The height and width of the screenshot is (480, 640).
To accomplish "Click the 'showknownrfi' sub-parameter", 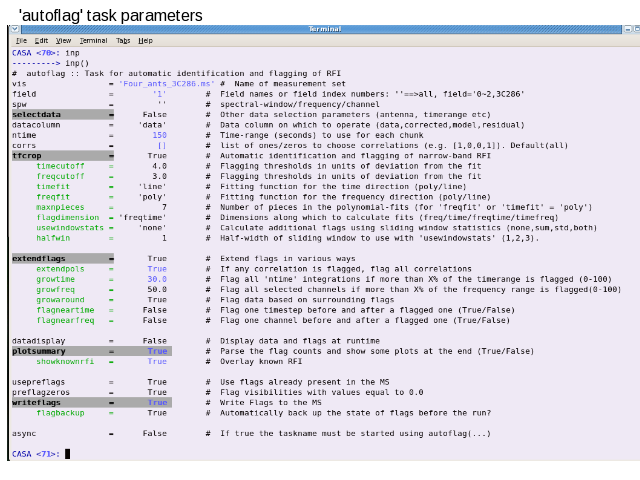I will pyautogui.click(x=65, y=362).
